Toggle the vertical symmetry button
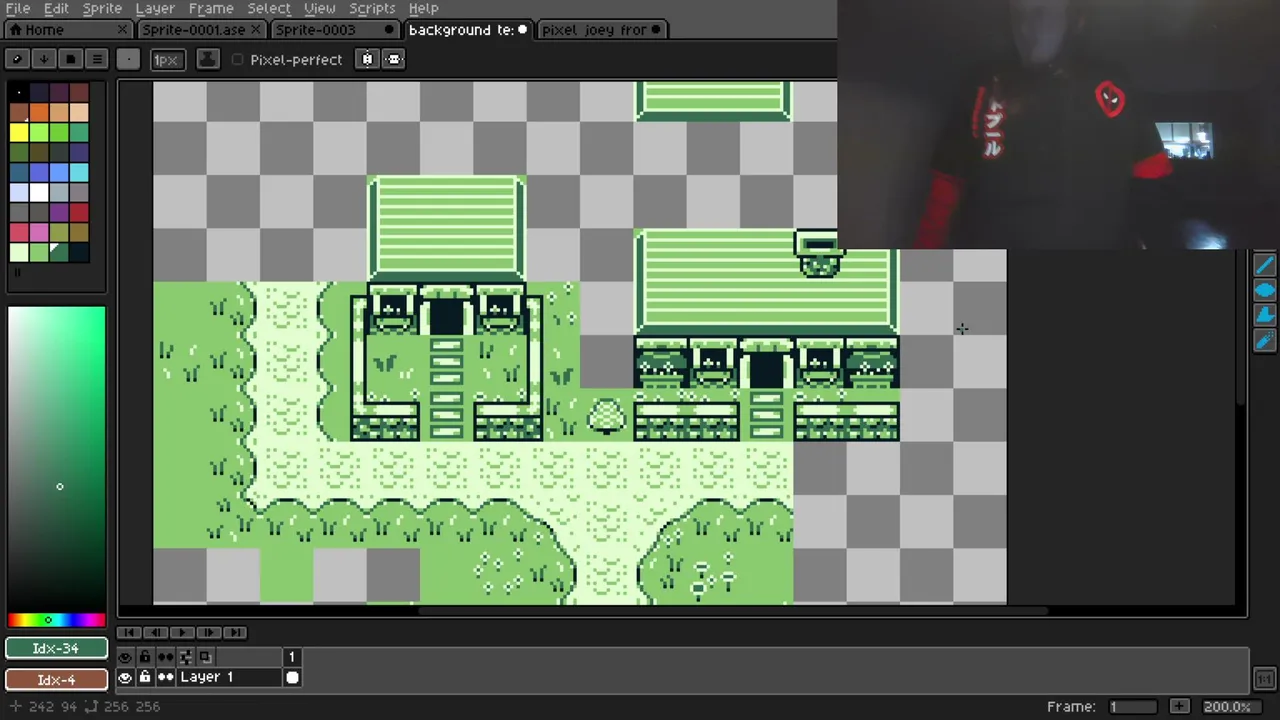The image size is (1280, 720). tap(367, 59)
